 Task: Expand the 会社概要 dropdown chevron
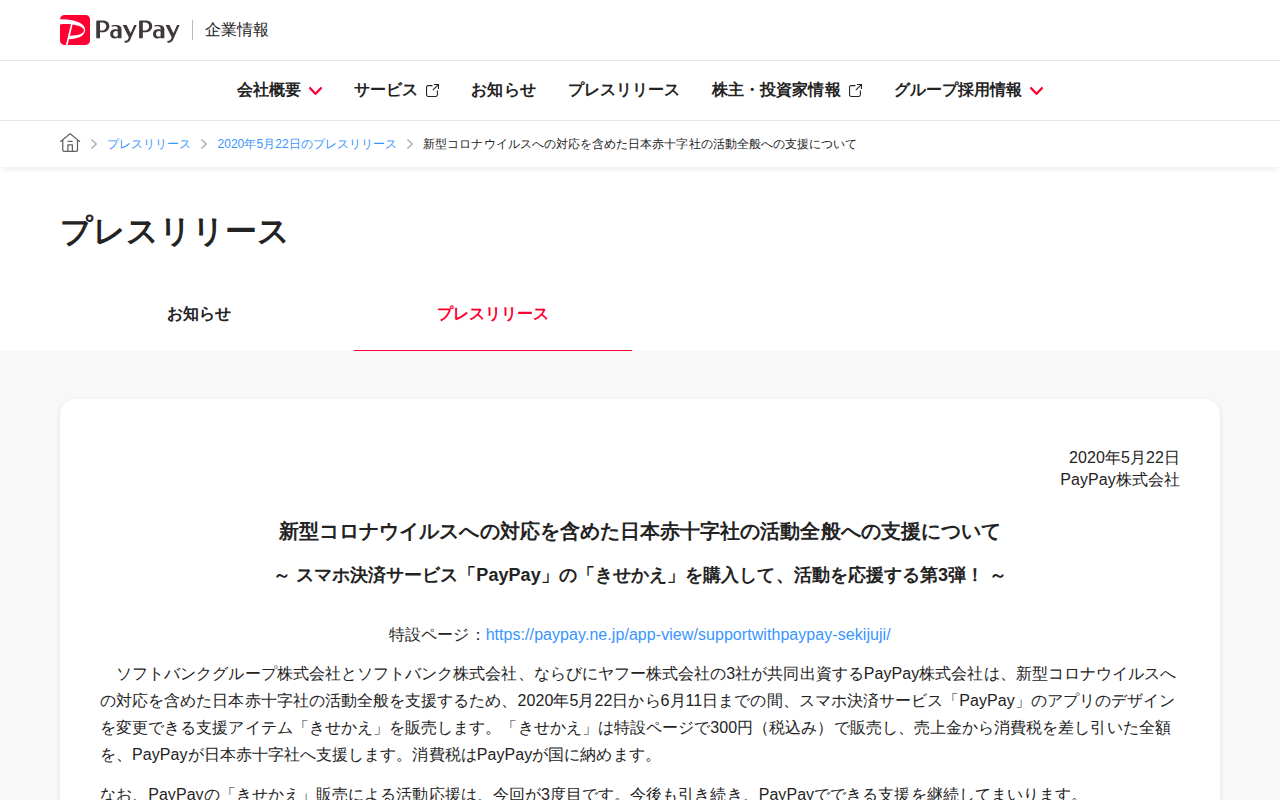click(315, 91)
